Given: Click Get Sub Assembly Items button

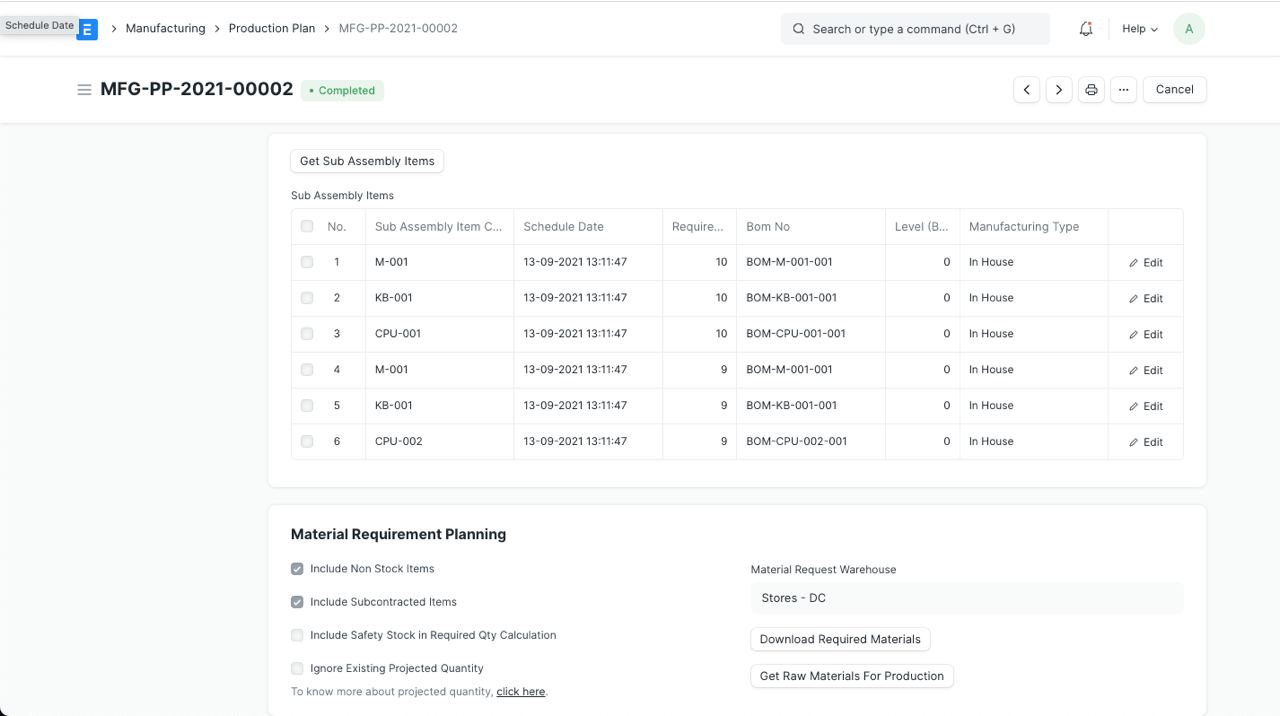Looking at the screenshot, I should [x=367, y=161].
